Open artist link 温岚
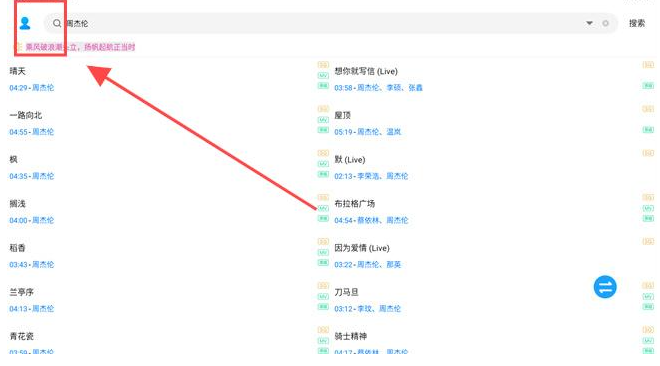Viewport: 660px width, 366px height. point(394,132)
